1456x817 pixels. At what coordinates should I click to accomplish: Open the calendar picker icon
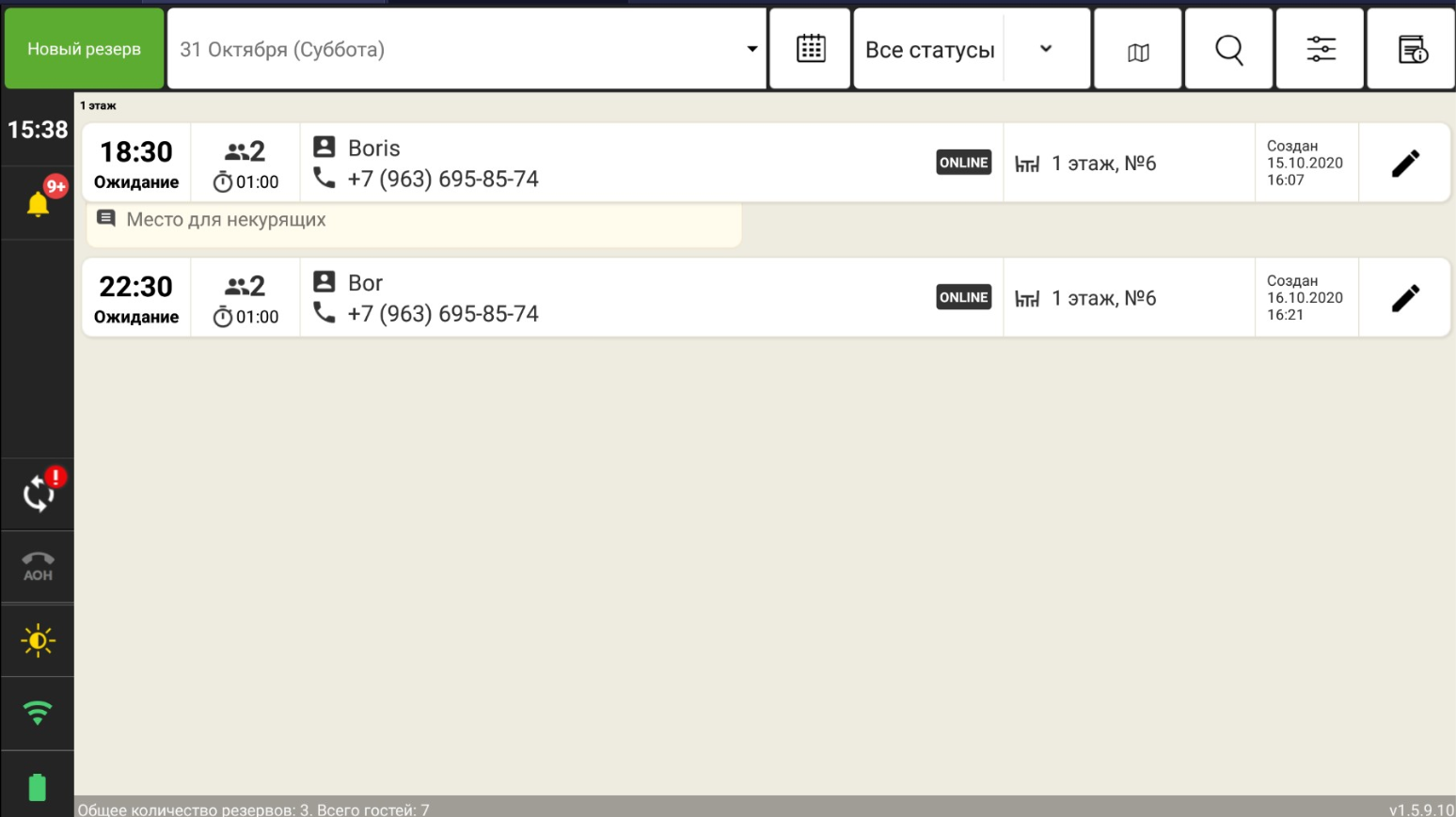pos(810,49)
